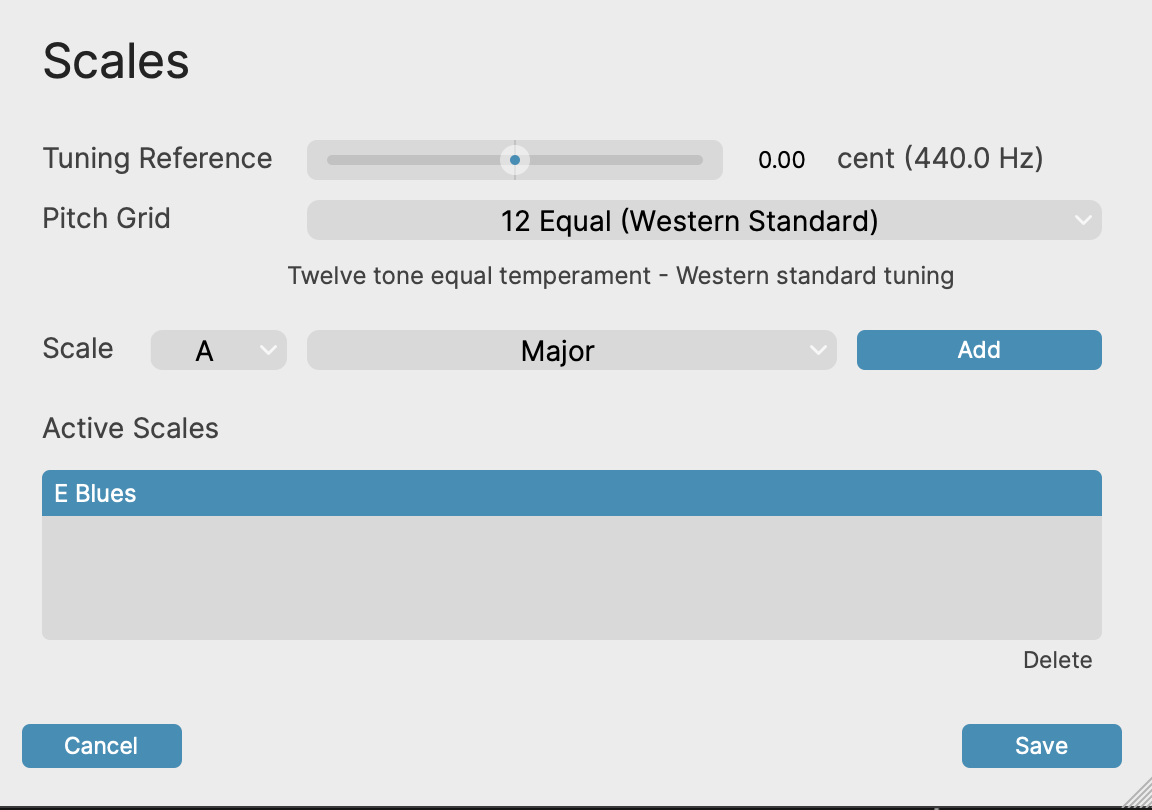Screen dimensions: 1152x810
Task: Click the cent (440.0 Hz) readout
Action: pyautogui.click(x=940, y=159)
